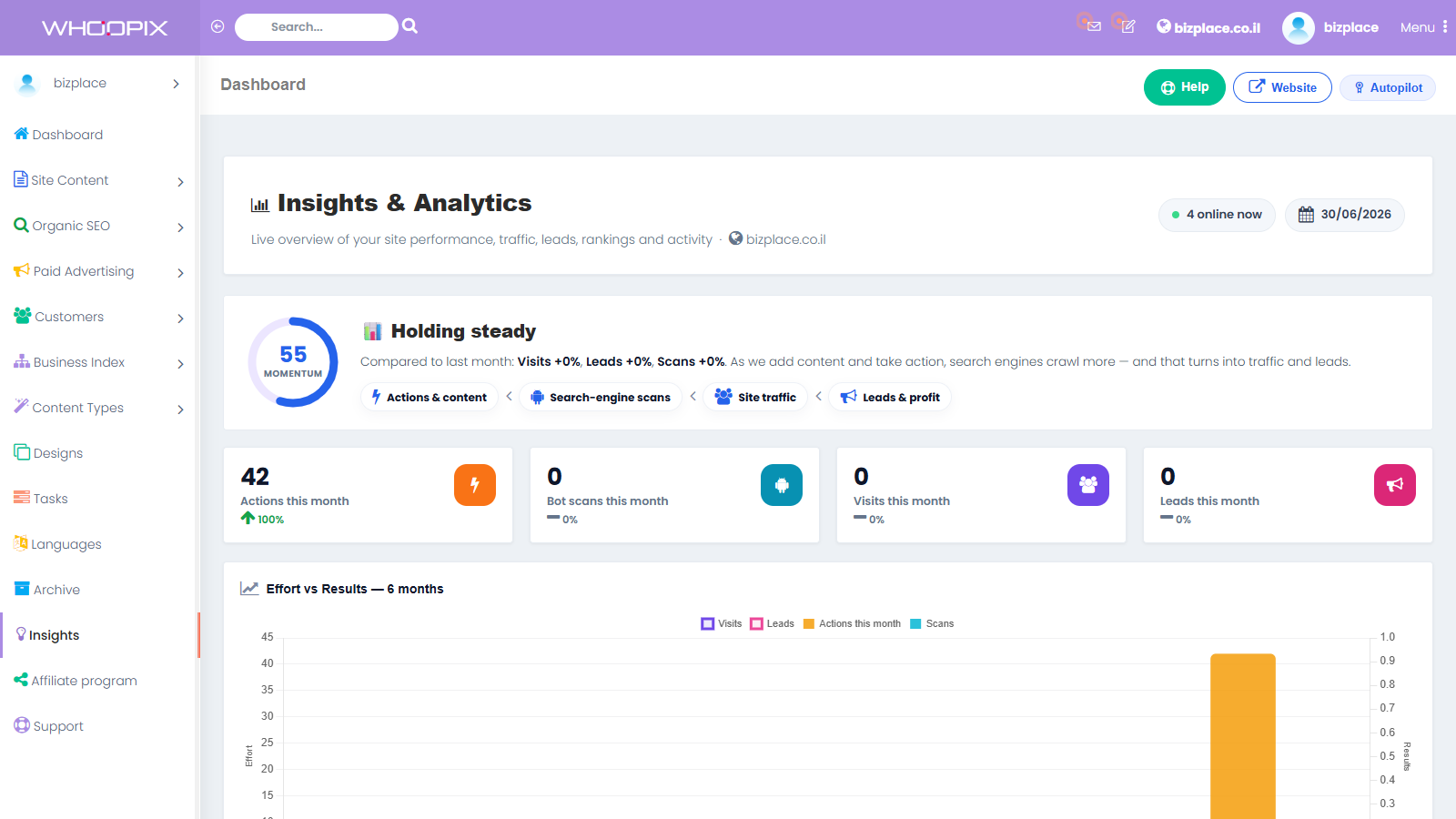The image size is (1456, 819).
Task: Open Languages via its sidebar icon
Action: [x=21, y=543]
